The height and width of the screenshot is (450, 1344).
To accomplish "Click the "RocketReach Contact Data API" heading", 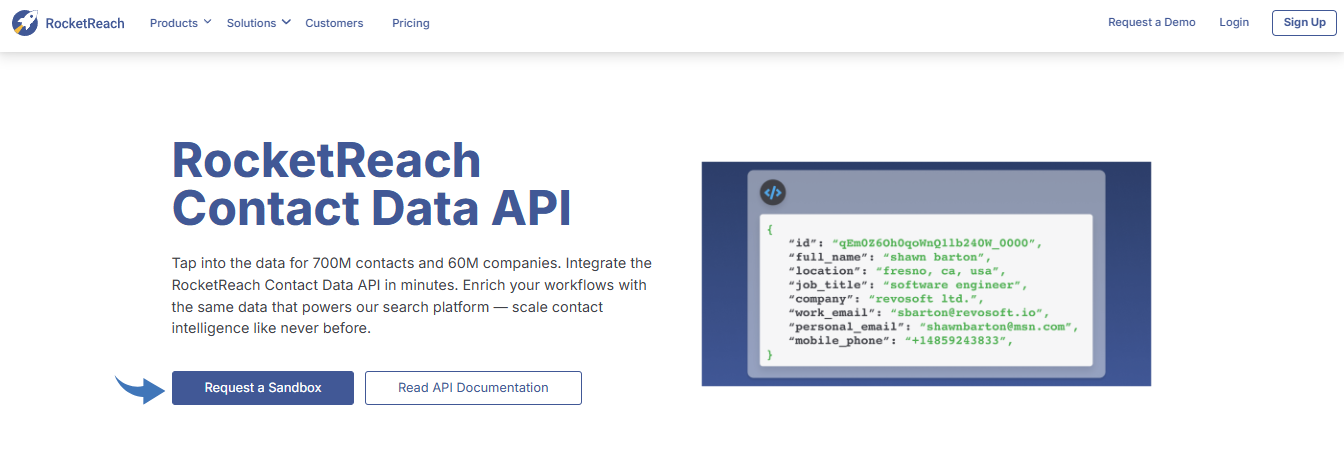I will point(372,185).
